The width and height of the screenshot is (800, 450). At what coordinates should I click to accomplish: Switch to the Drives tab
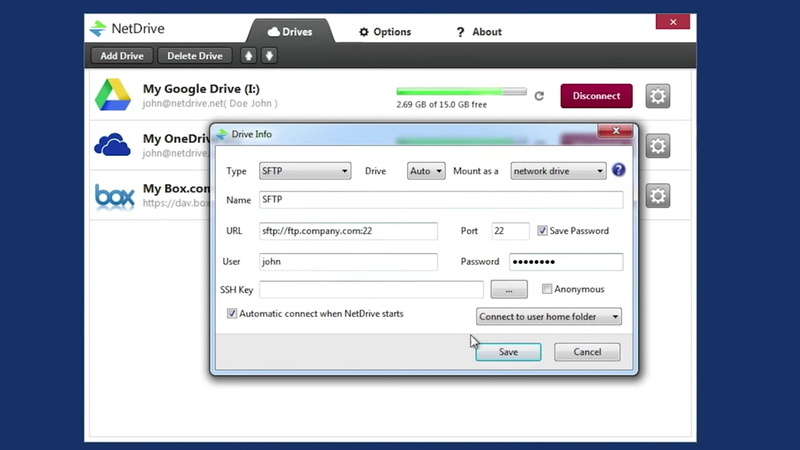pos(290,32)
